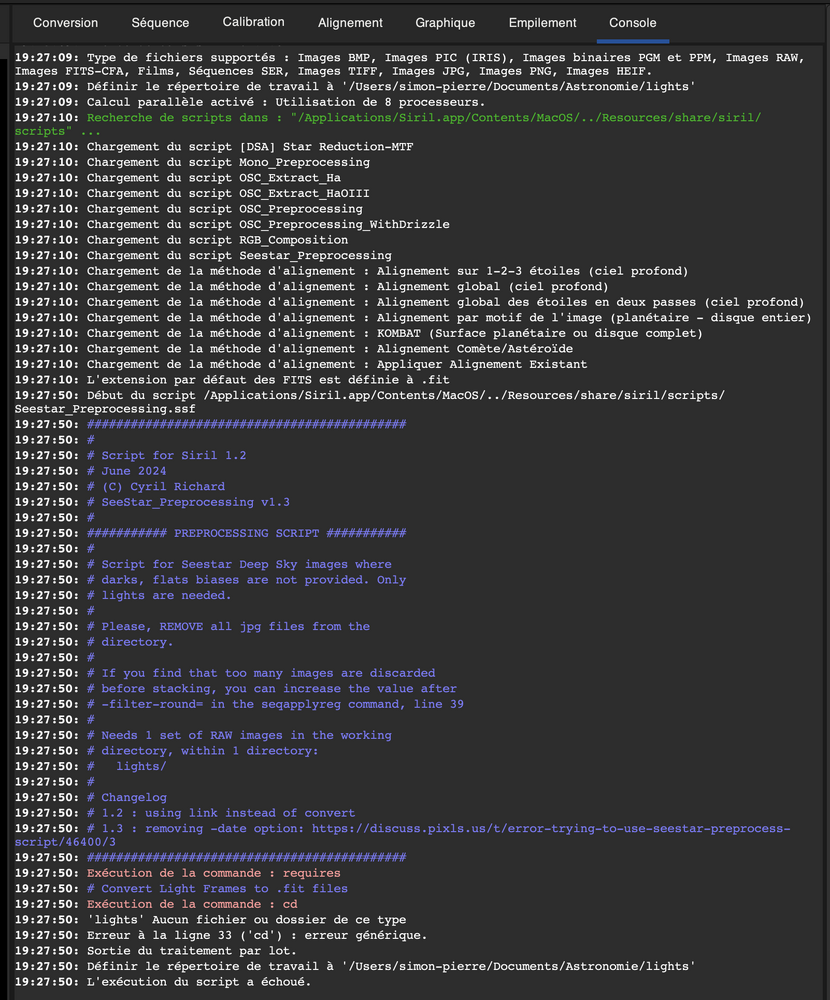This screenshot has width=830, height=1000.
Task: Click the red 'Exécution de la commande : cd' line
Action: (192, 904)
